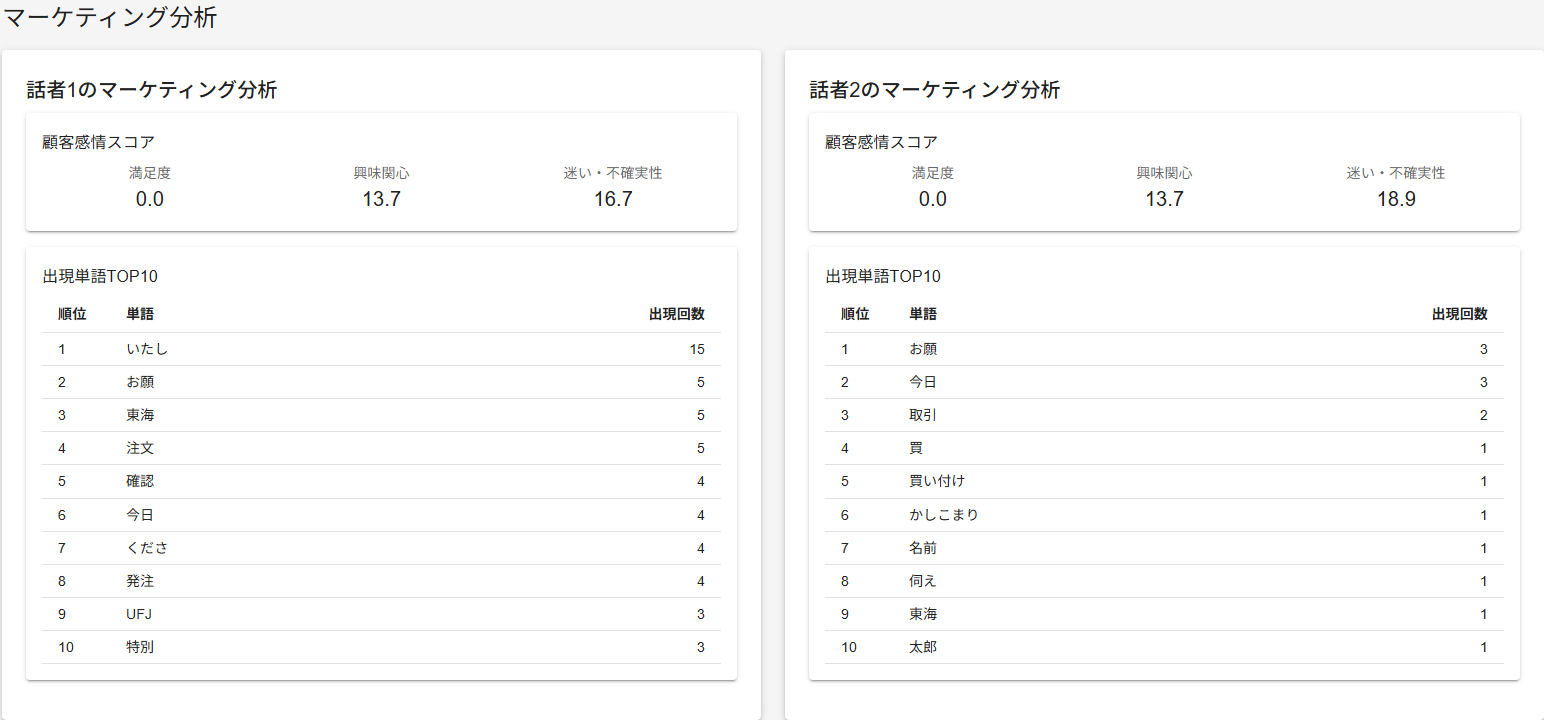The height and width of the screenshot is (720, 1544).
Task: Click speaker 2's 満足度 value 0.0
Action: pos(933,199)
